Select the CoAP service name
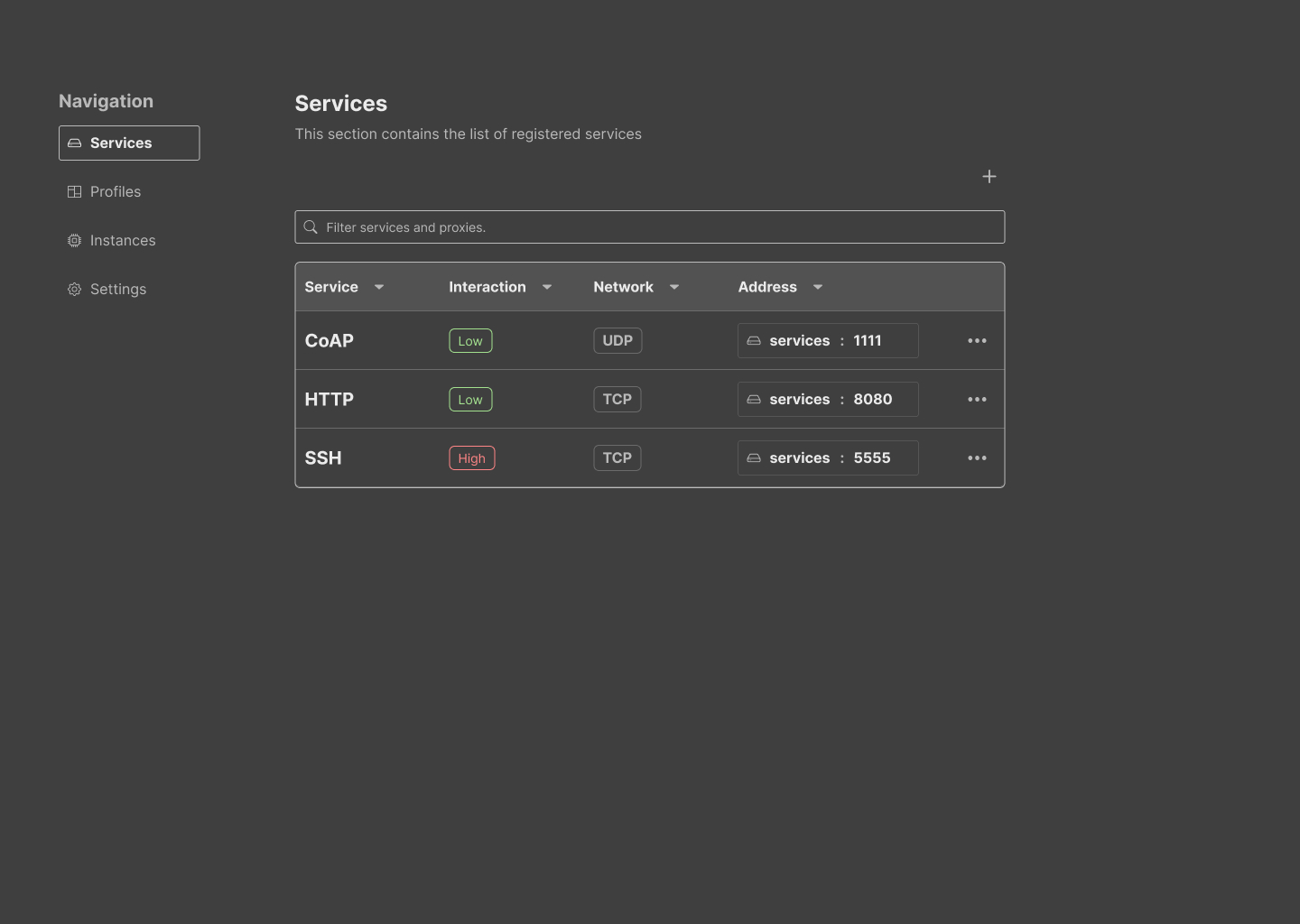 pos(330,341)
